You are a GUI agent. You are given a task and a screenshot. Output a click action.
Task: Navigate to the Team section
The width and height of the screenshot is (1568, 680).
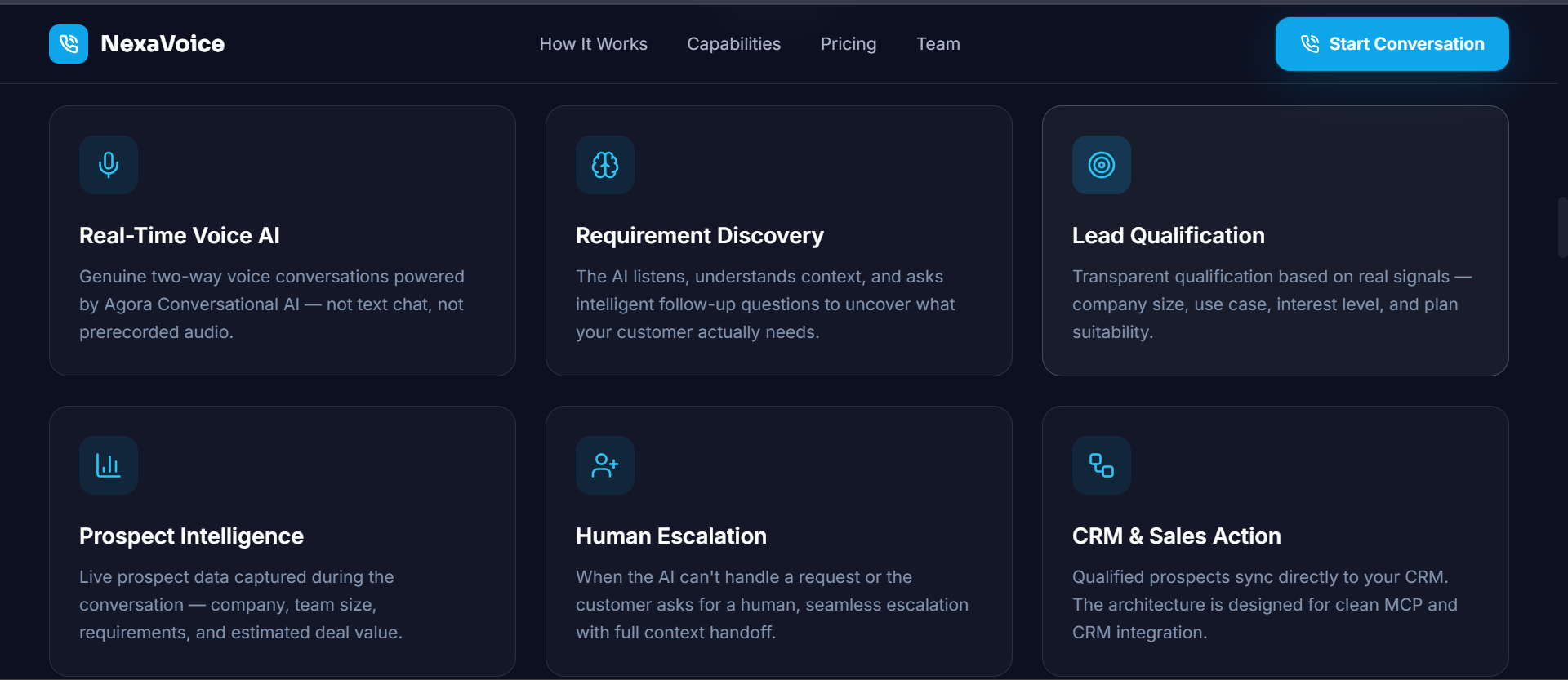tap(938, 44)
